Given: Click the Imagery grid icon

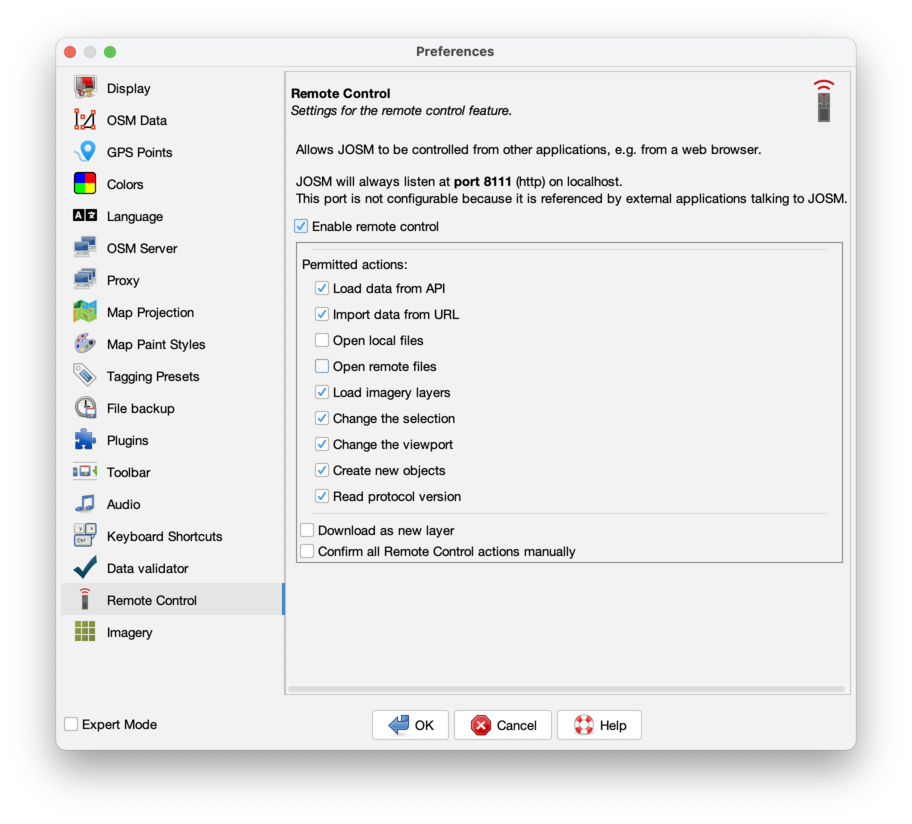Looking at the screenshot, I should tap(85, 632).
